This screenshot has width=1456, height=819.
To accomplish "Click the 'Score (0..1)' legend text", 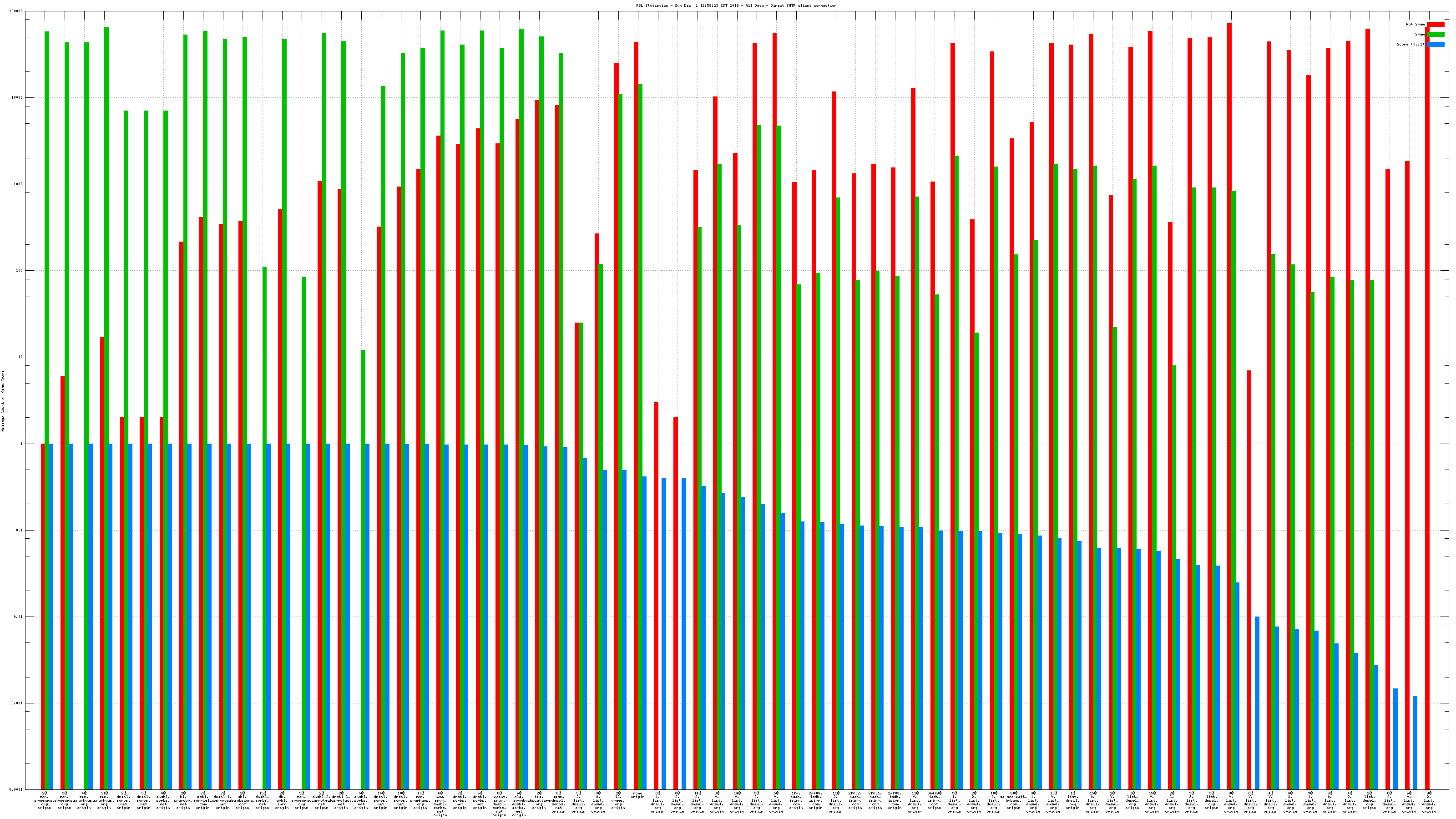I will [1411, 44].
